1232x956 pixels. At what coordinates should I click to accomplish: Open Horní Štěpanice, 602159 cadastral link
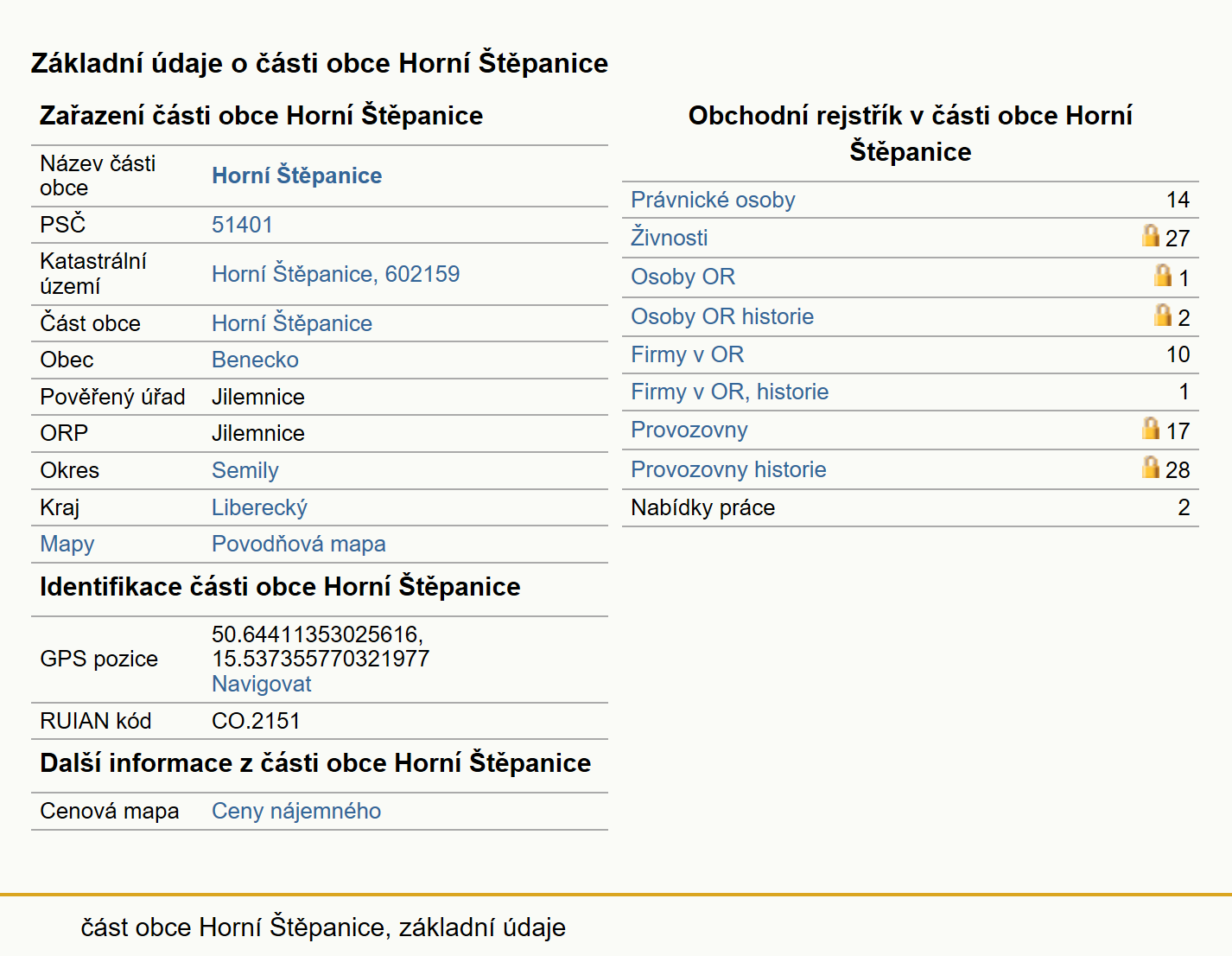335,274
